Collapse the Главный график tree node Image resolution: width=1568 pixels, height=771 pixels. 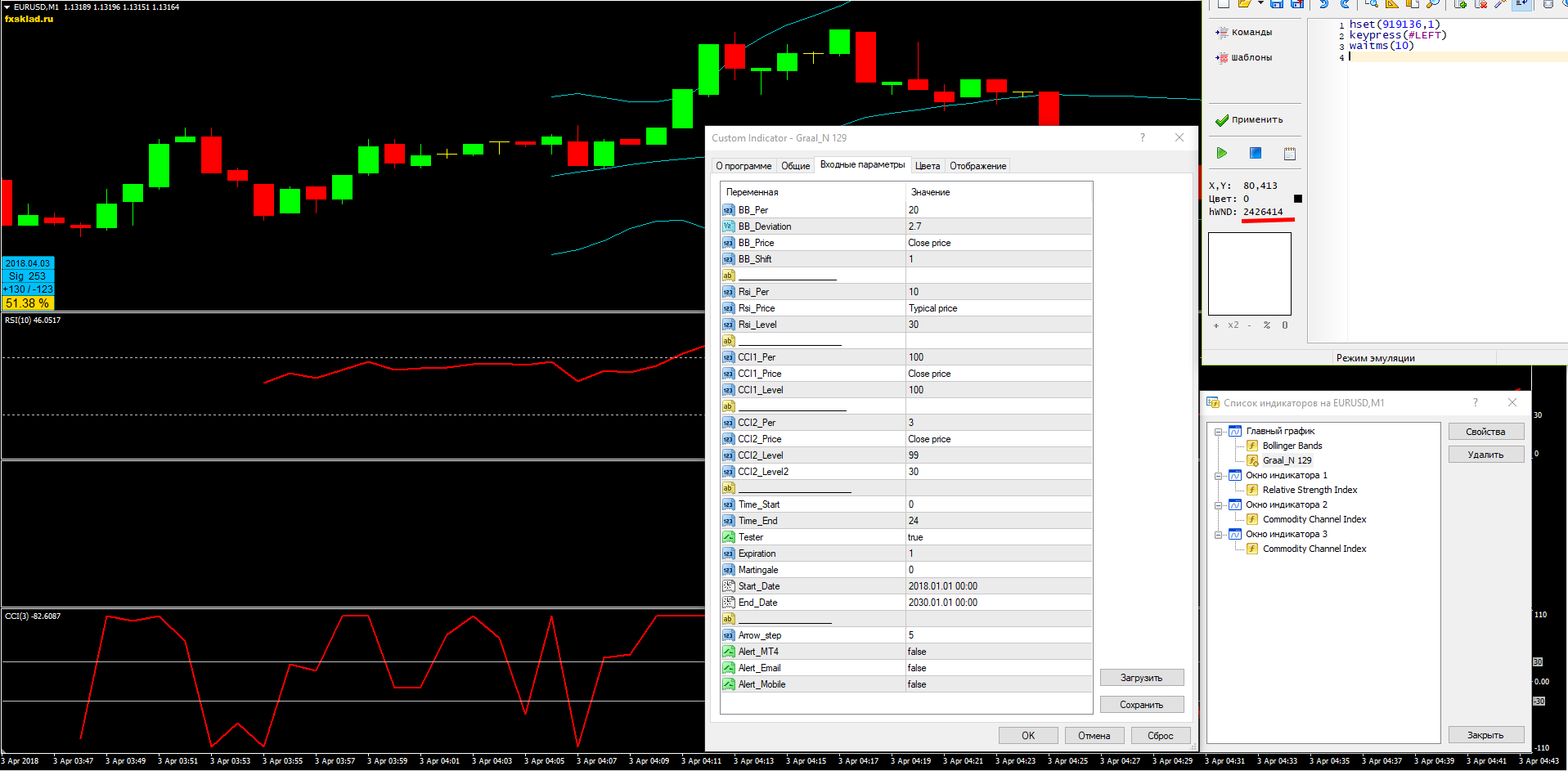1218,432
